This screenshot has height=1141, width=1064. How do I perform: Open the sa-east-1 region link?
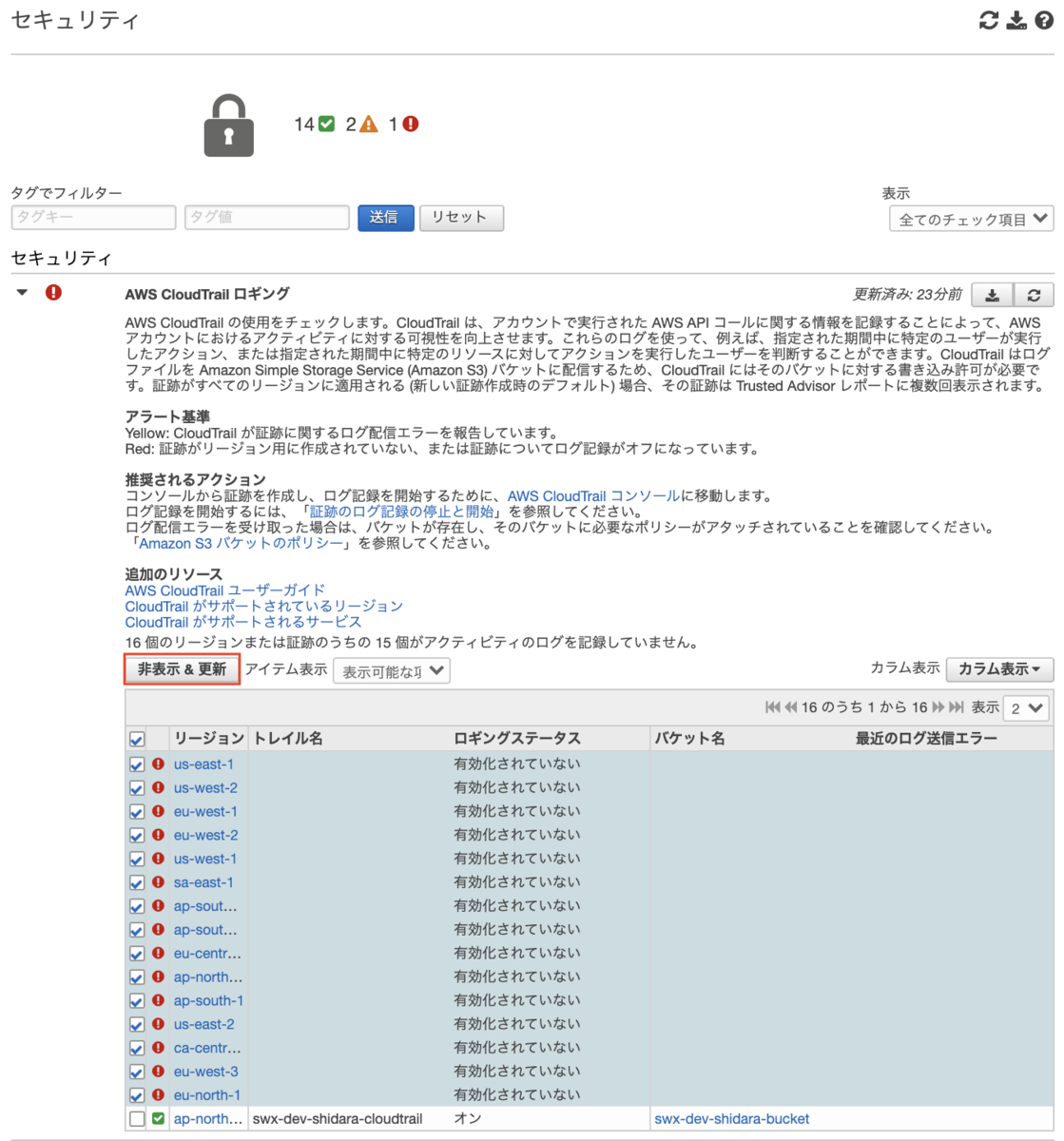coord(203,882)
